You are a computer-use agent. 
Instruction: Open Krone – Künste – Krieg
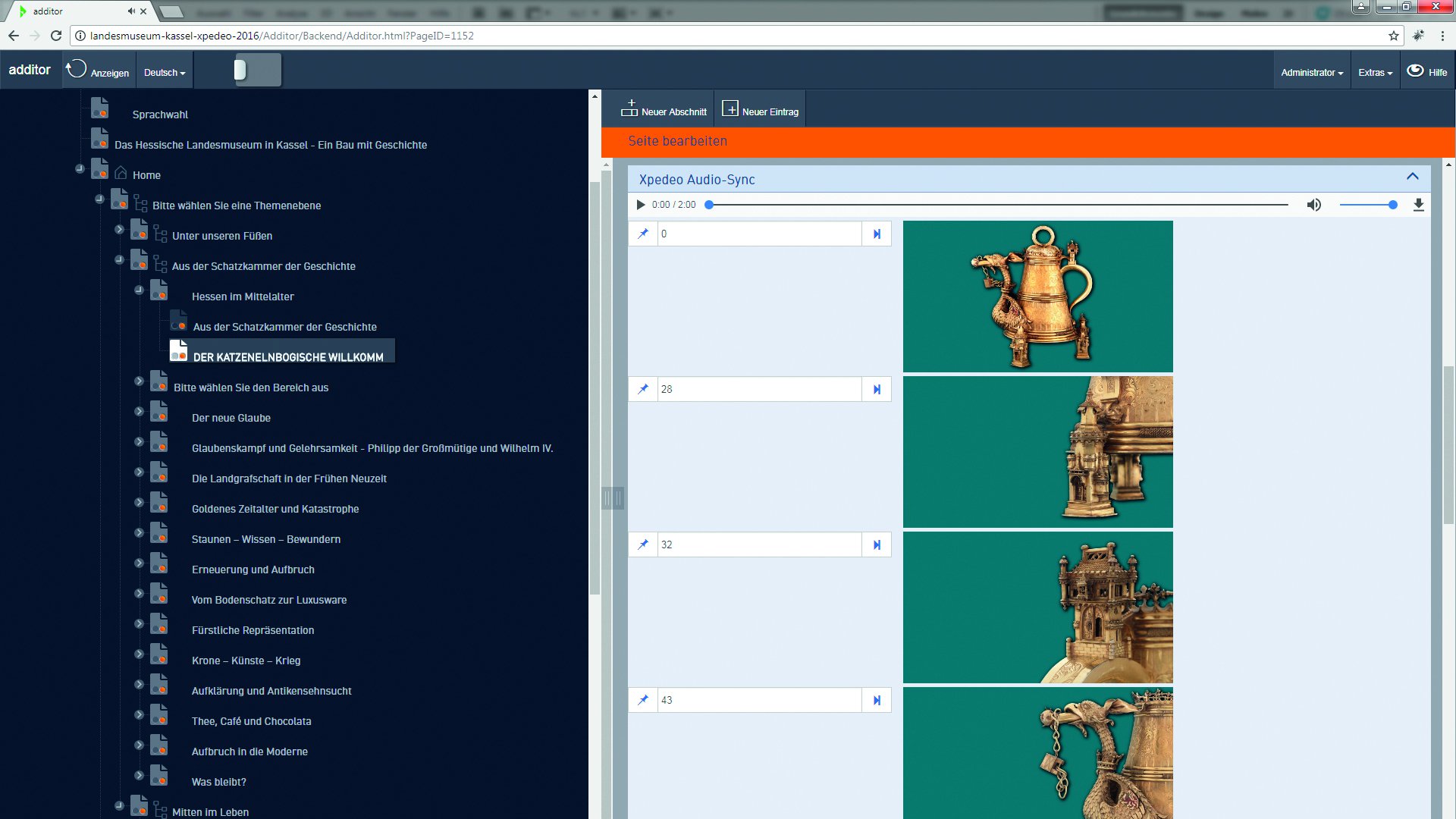click(x=246, y=661)
